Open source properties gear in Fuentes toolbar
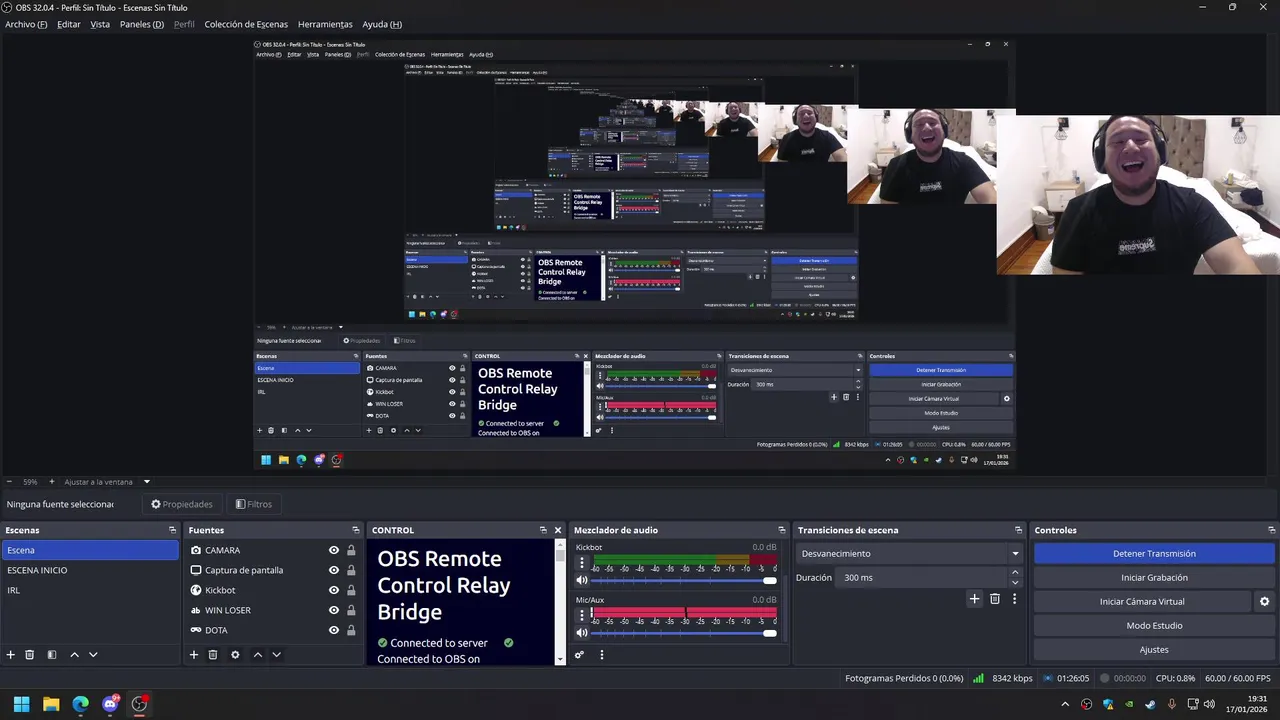Viewport: 1280px width, 720px height. 235,655
